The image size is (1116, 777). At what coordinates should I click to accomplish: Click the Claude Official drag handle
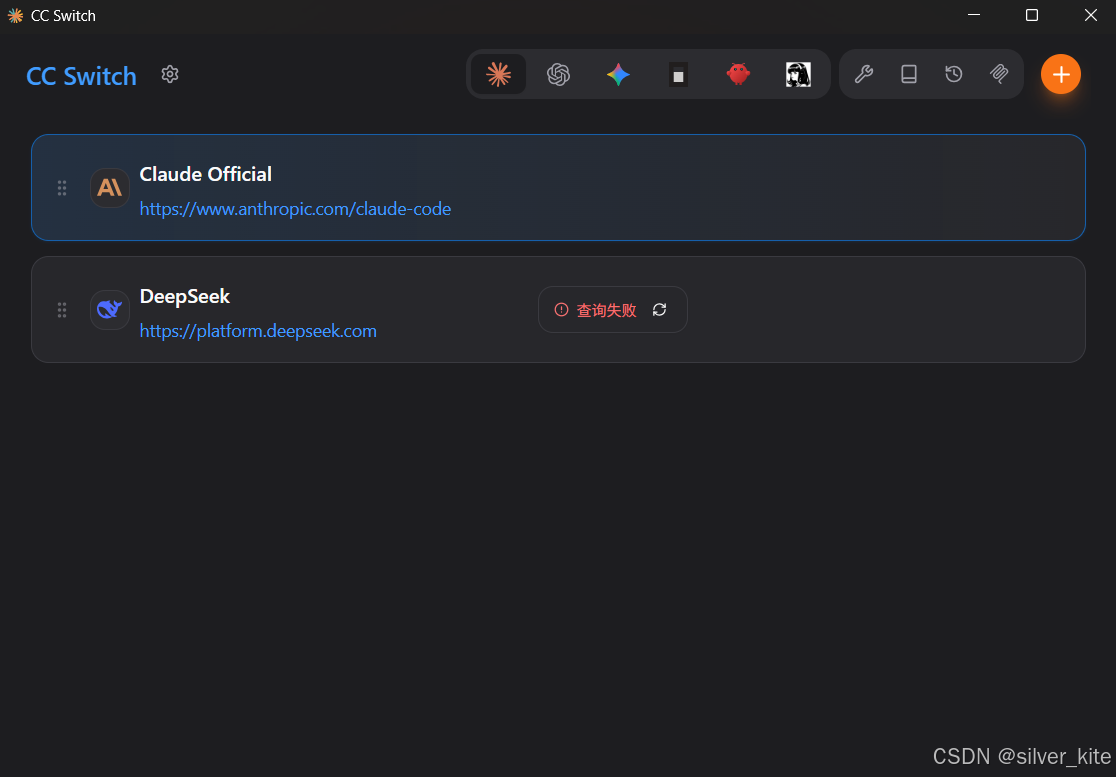62,188
